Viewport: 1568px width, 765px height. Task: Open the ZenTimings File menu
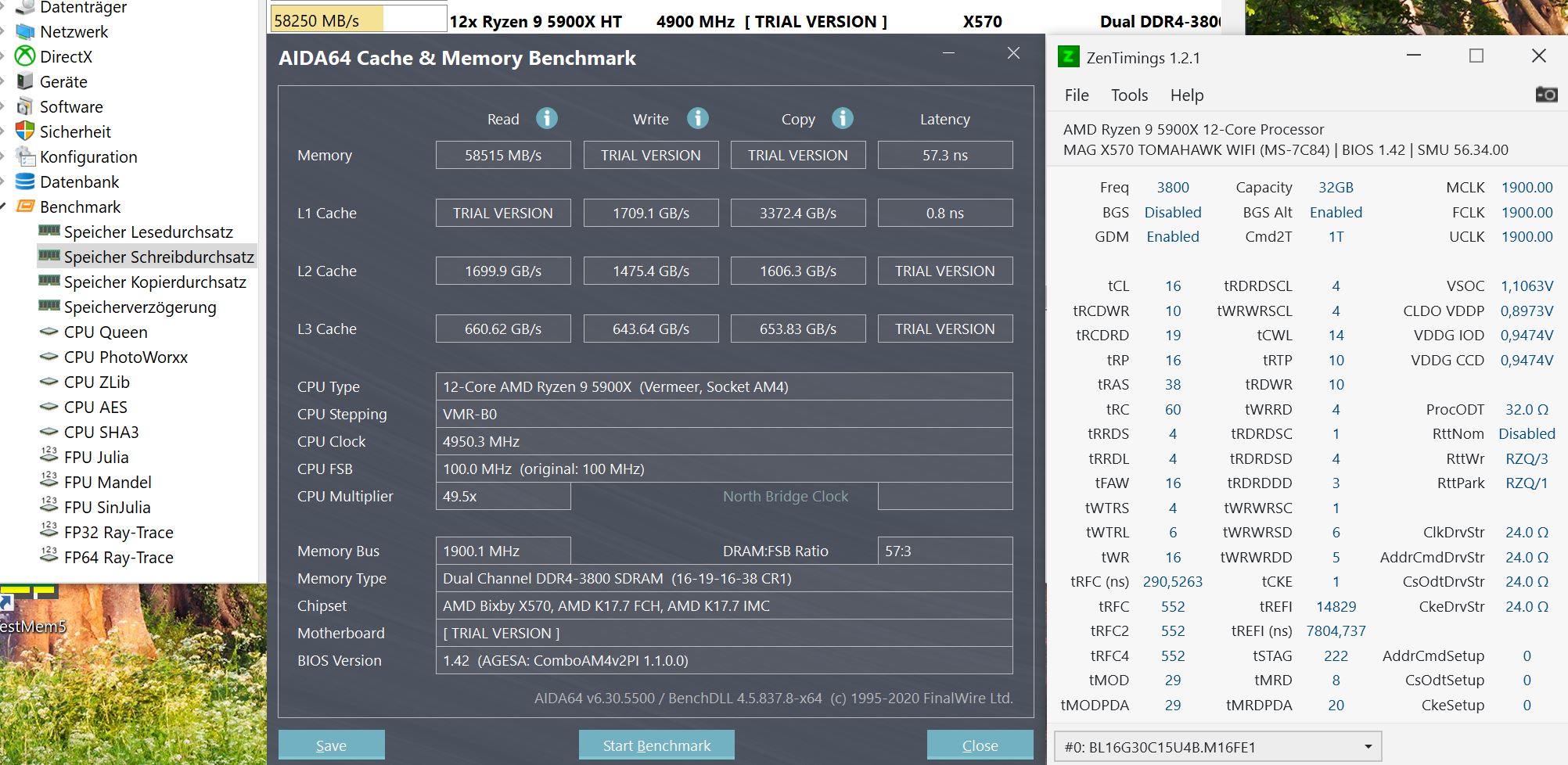point(1077,95)
